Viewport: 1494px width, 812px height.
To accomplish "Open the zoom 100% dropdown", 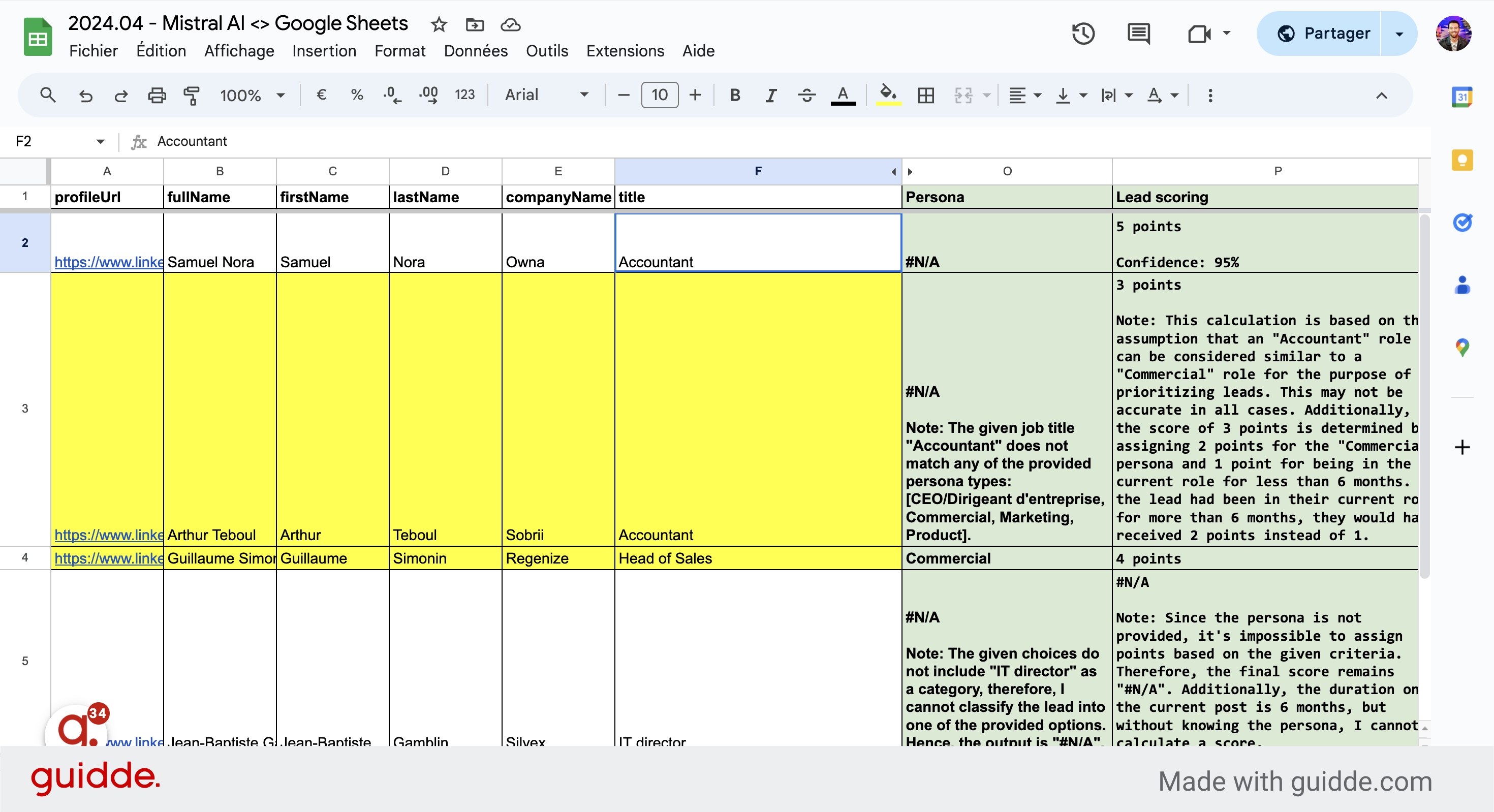I will tap(252, 95).
